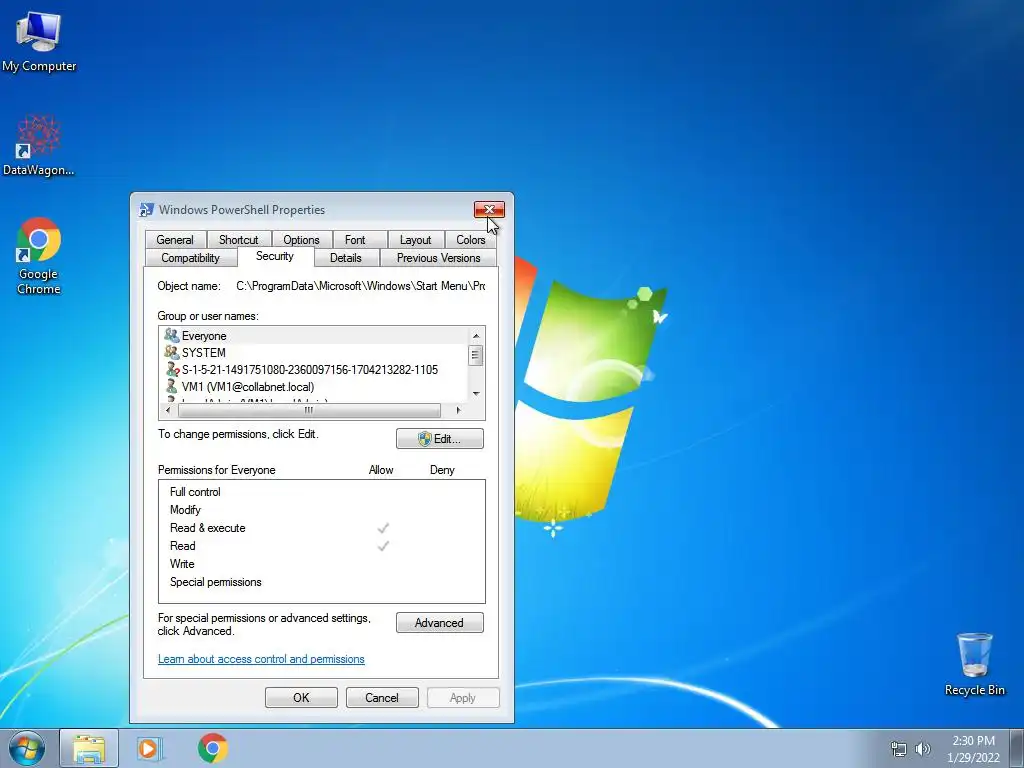Switch to the General tab
This screenshot has height=768, width=1024.
[x=175, y=240]
